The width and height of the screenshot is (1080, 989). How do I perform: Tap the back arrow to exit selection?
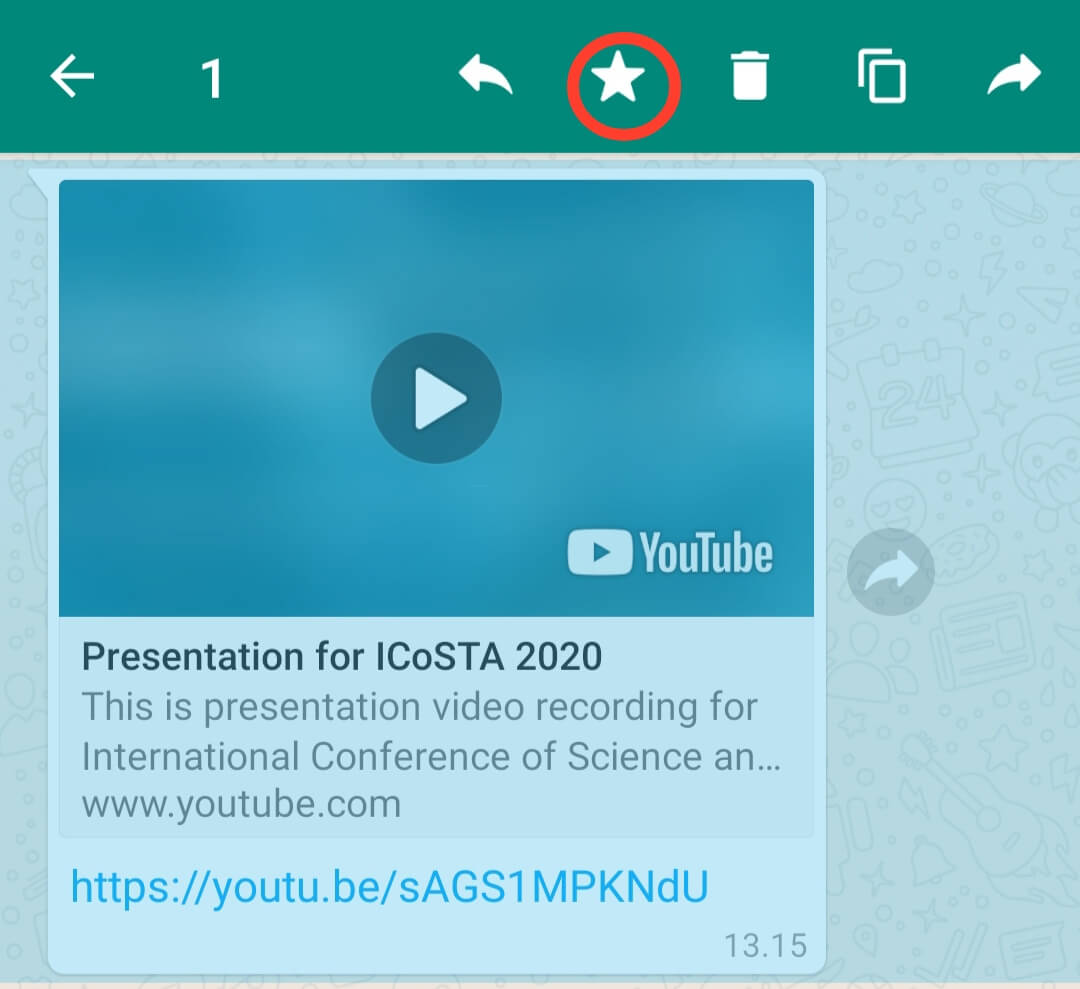72,76
